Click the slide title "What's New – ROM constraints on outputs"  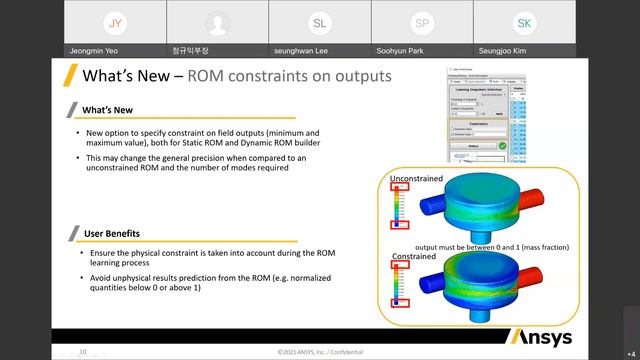[237, 76]
